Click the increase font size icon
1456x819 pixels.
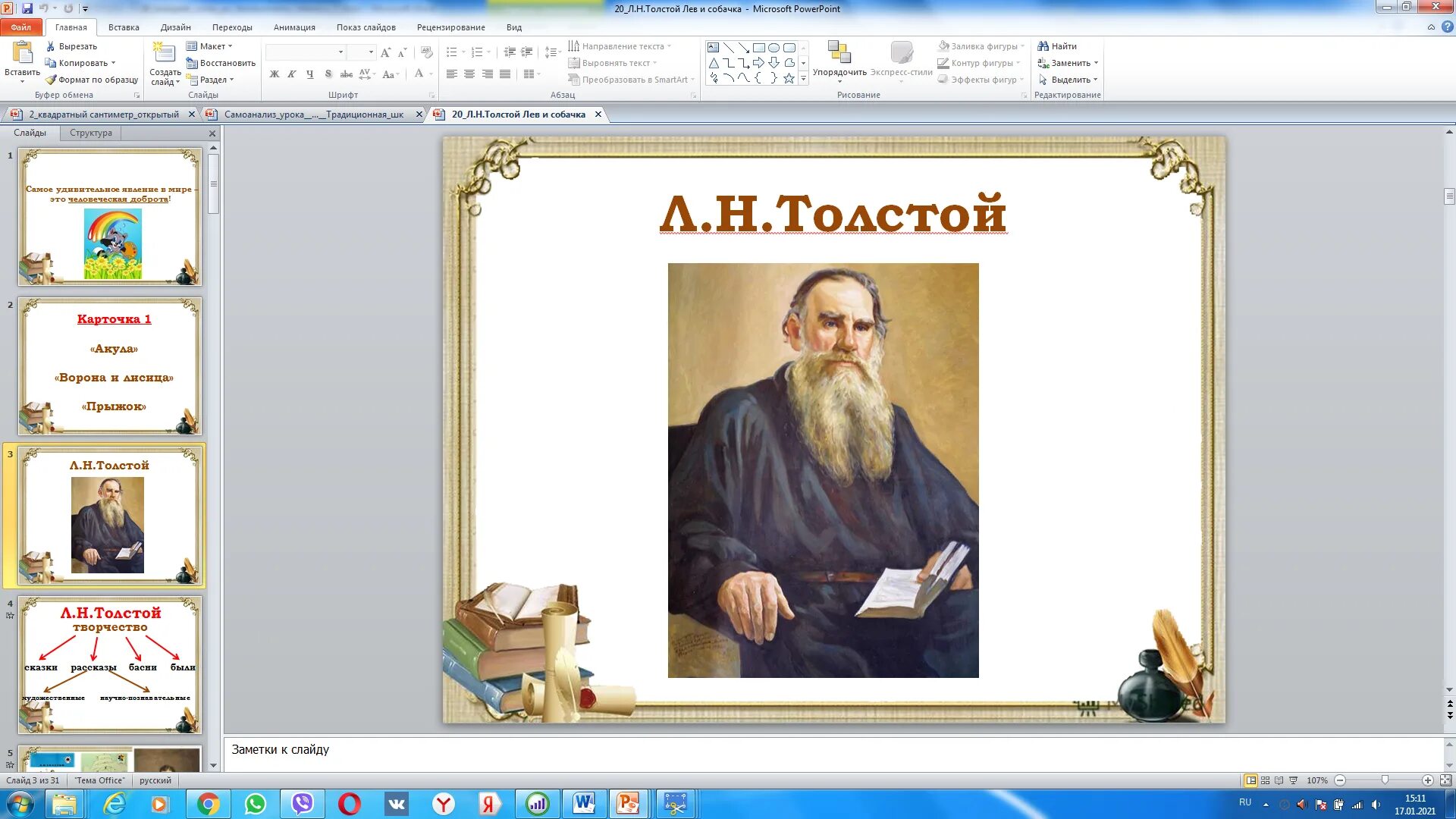386,52
